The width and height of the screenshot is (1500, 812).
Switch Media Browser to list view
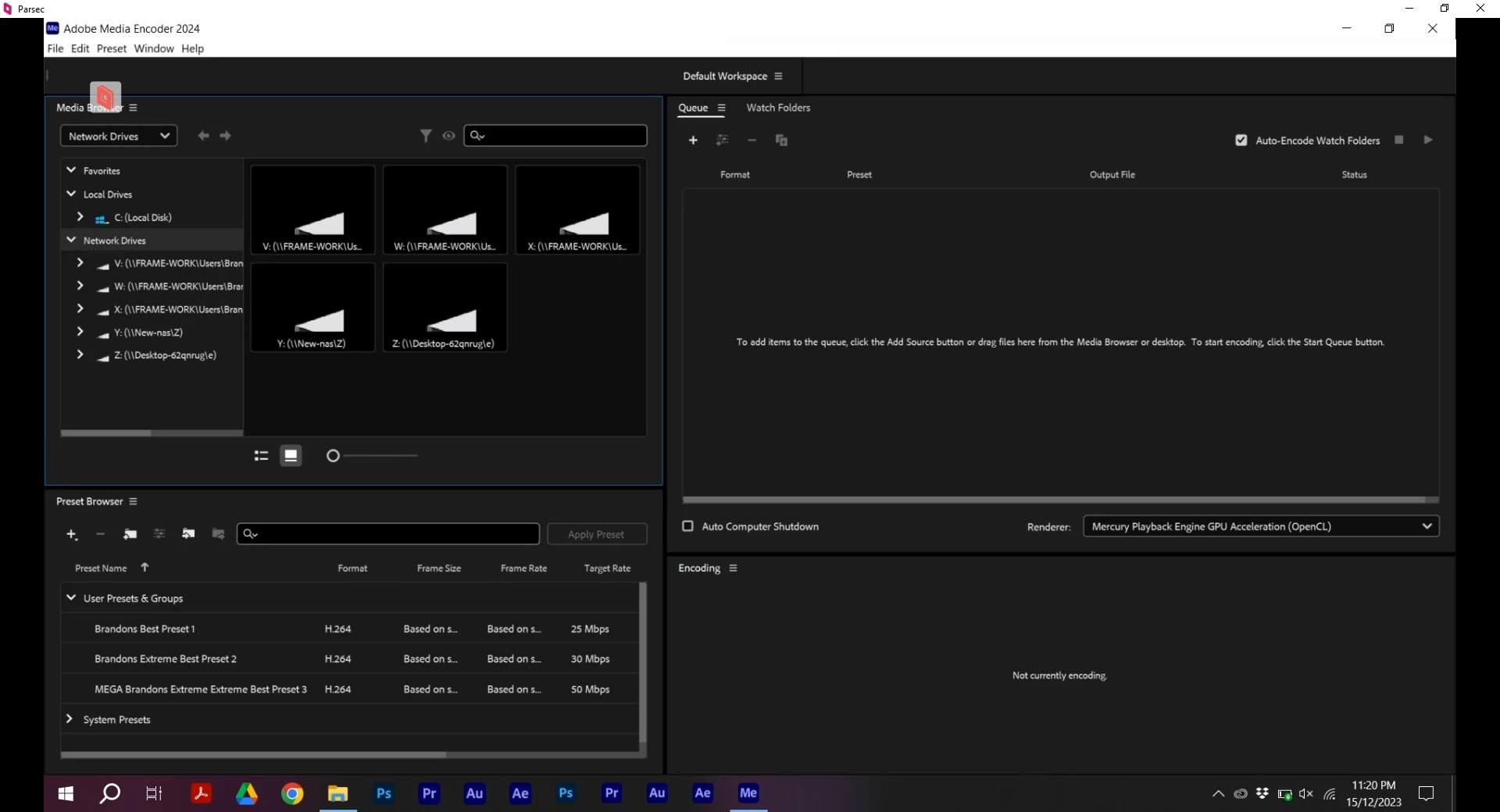[261, 456]
